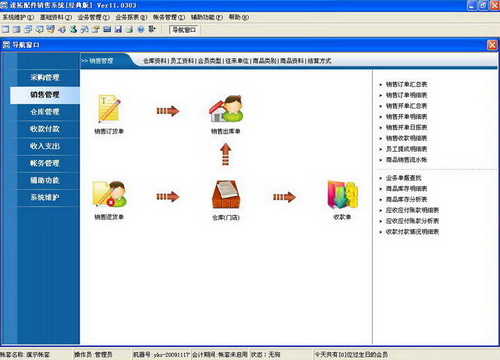Open the 员工提成明细表 report link

tap(406, 149)
